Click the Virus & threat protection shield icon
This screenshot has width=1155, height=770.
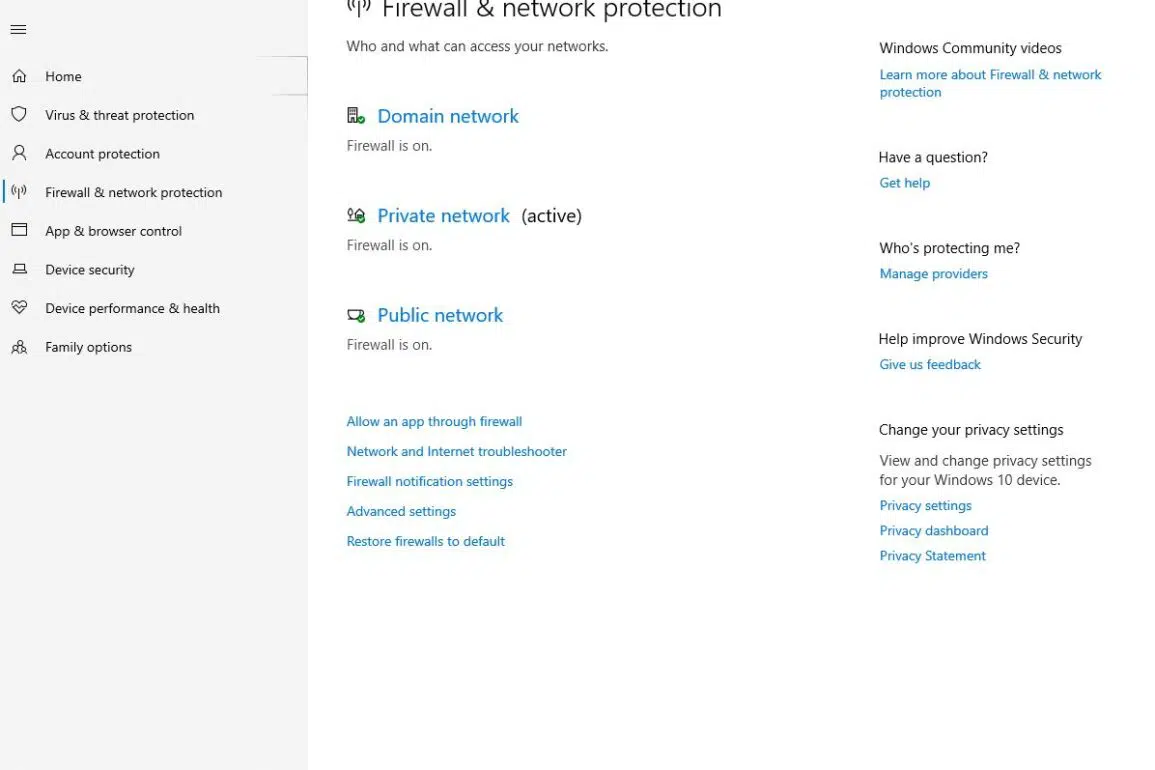19,114
